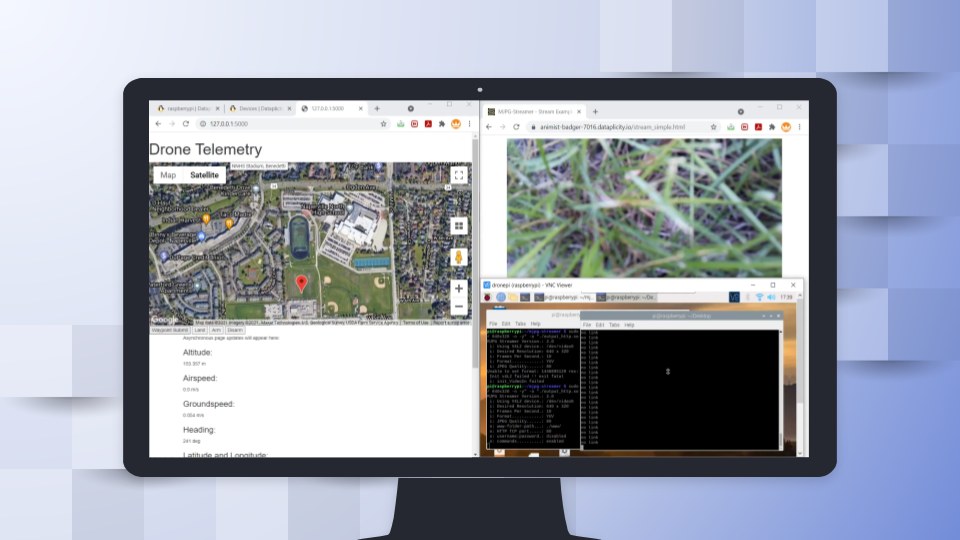Screen dimensions: 960x540
Task: Open the map tilt/grid view control
Action: [x=459, y=226]
